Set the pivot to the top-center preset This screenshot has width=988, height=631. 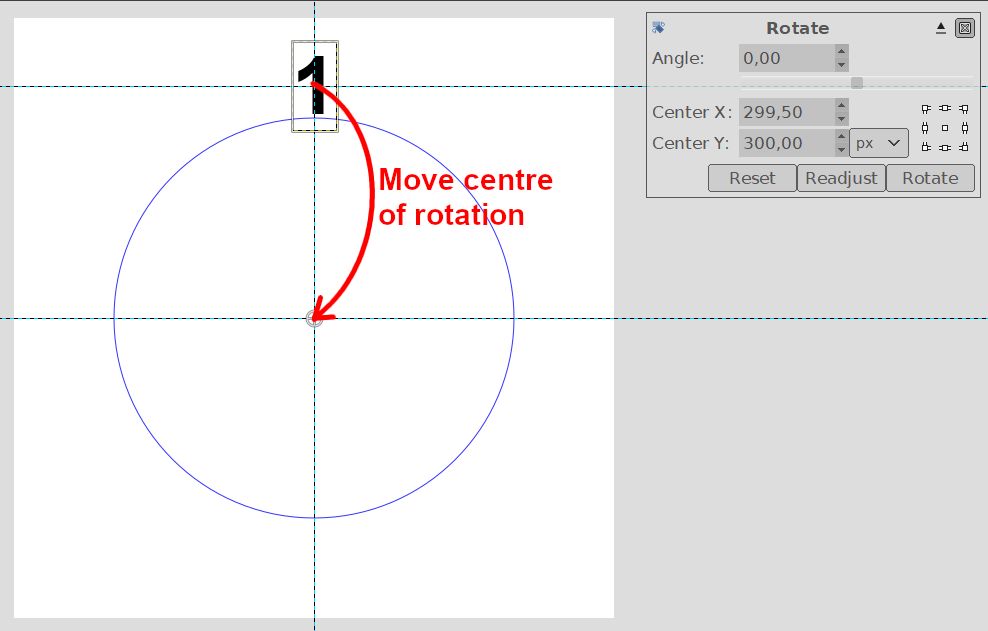pos(945,109)
